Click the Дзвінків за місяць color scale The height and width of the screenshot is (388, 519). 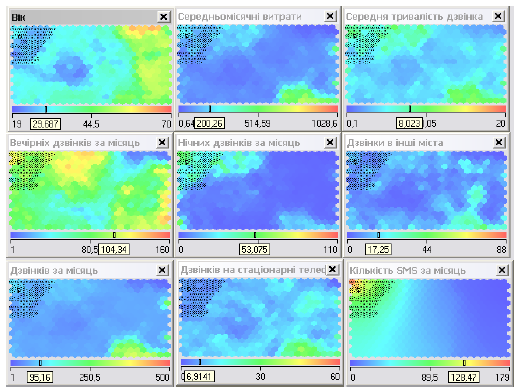point(90,363)
